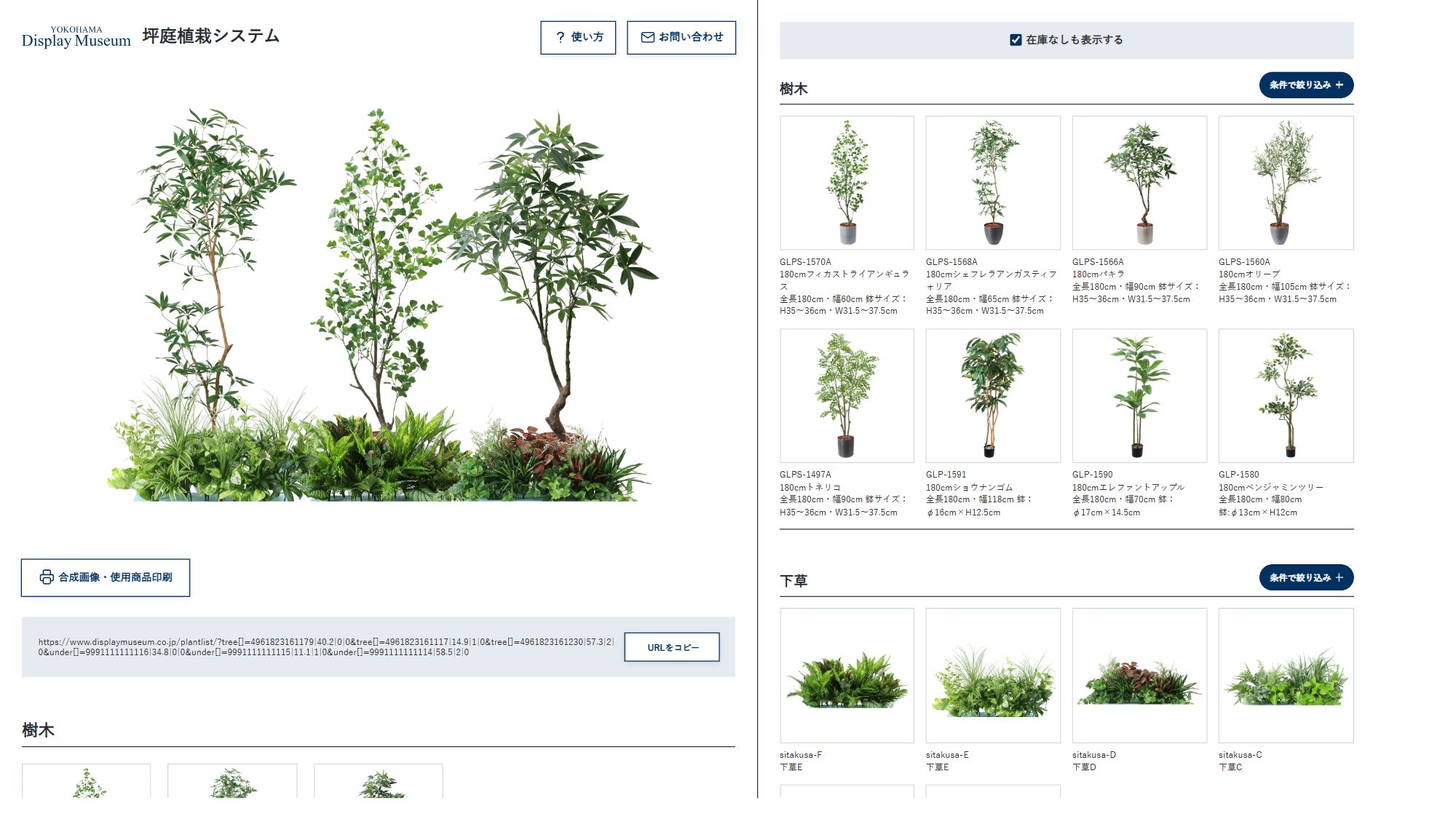This screenshot has width=1456, height=819.
Task: Select GLPS-1570A ficus tree thumbnail
Action: point(847,183)
